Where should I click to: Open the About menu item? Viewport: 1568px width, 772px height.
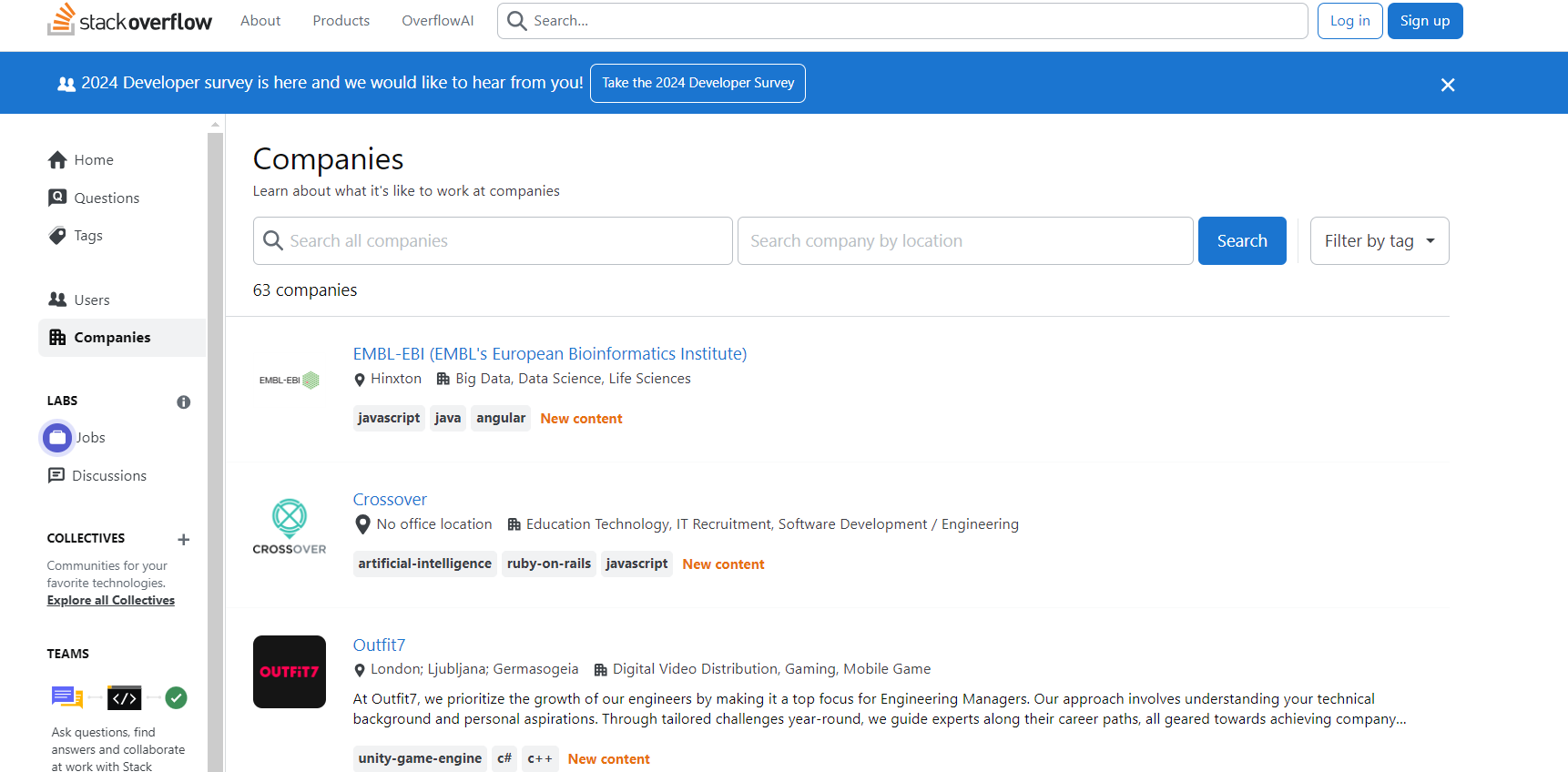point(260,21)
